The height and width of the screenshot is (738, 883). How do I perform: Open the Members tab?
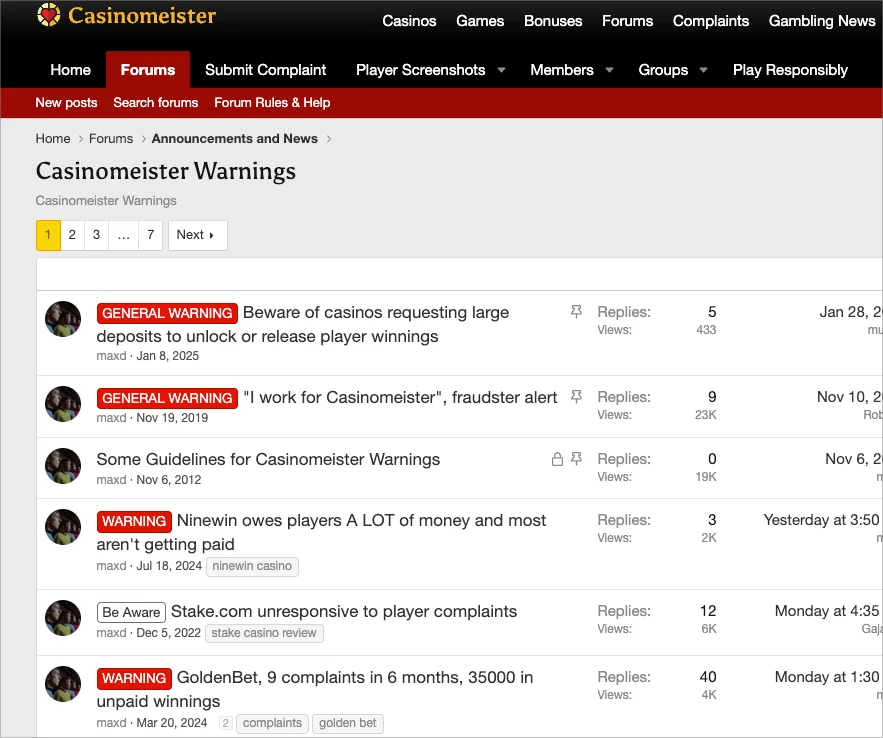pyautogui.click(x=561, y=70)
